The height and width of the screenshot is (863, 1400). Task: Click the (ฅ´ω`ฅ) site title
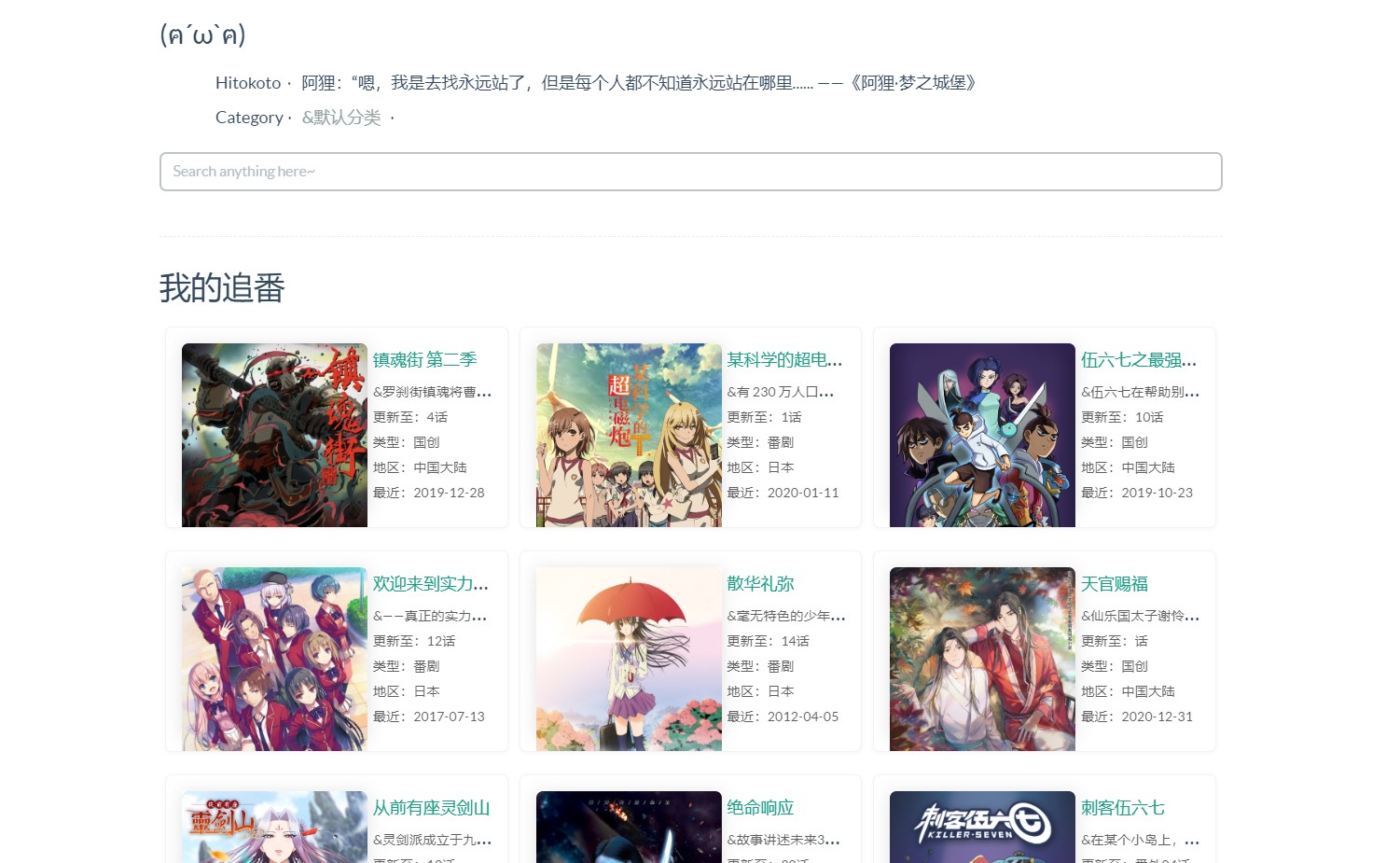coord(202,35)
